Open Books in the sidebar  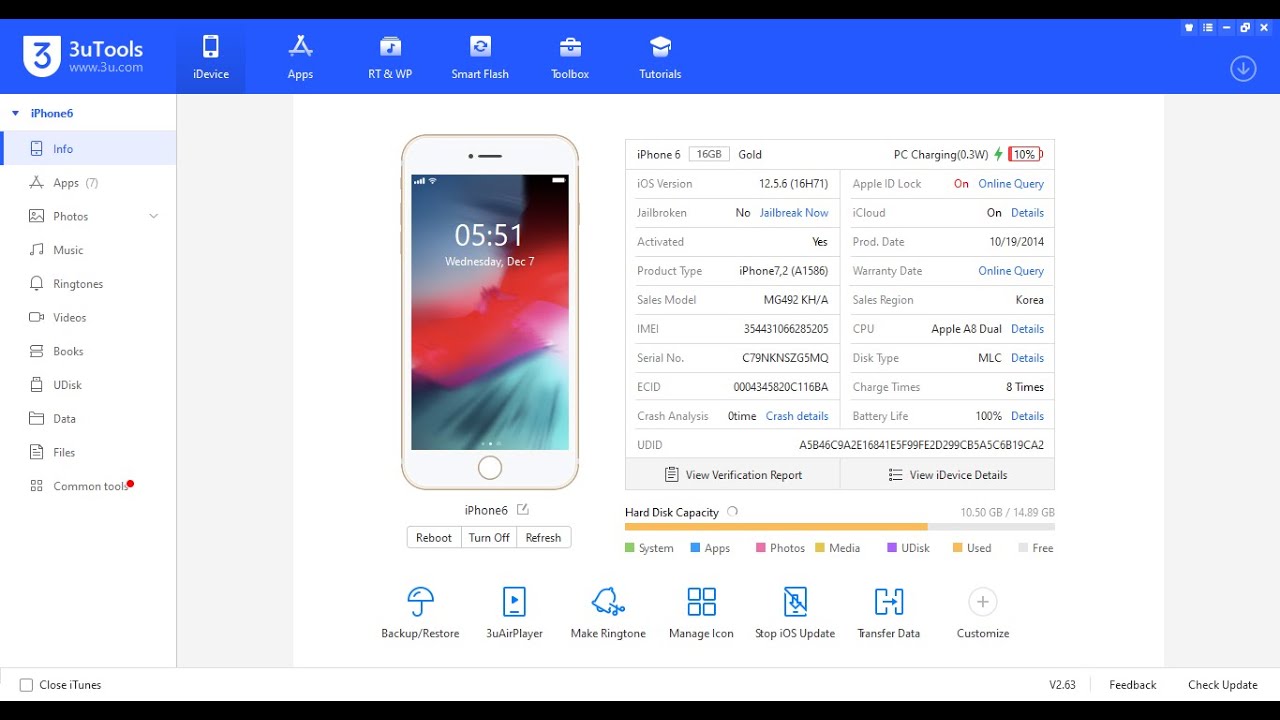coord(88,351)
